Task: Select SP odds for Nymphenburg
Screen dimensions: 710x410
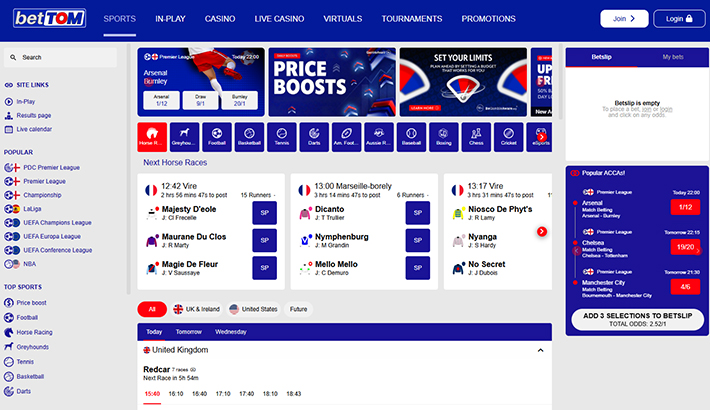Action: click(418, 240)
